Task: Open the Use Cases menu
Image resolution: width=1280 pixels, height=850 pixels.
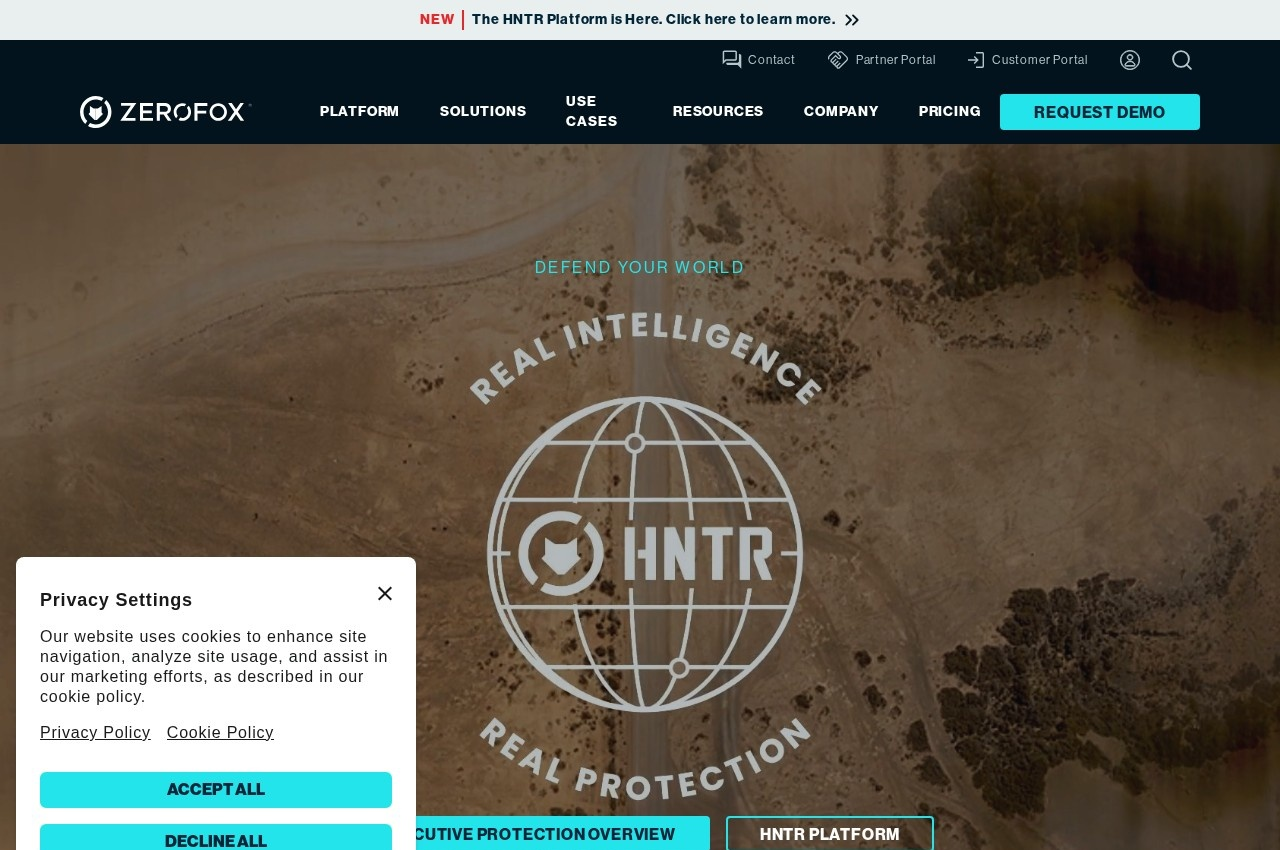Action: click(592, 112)
